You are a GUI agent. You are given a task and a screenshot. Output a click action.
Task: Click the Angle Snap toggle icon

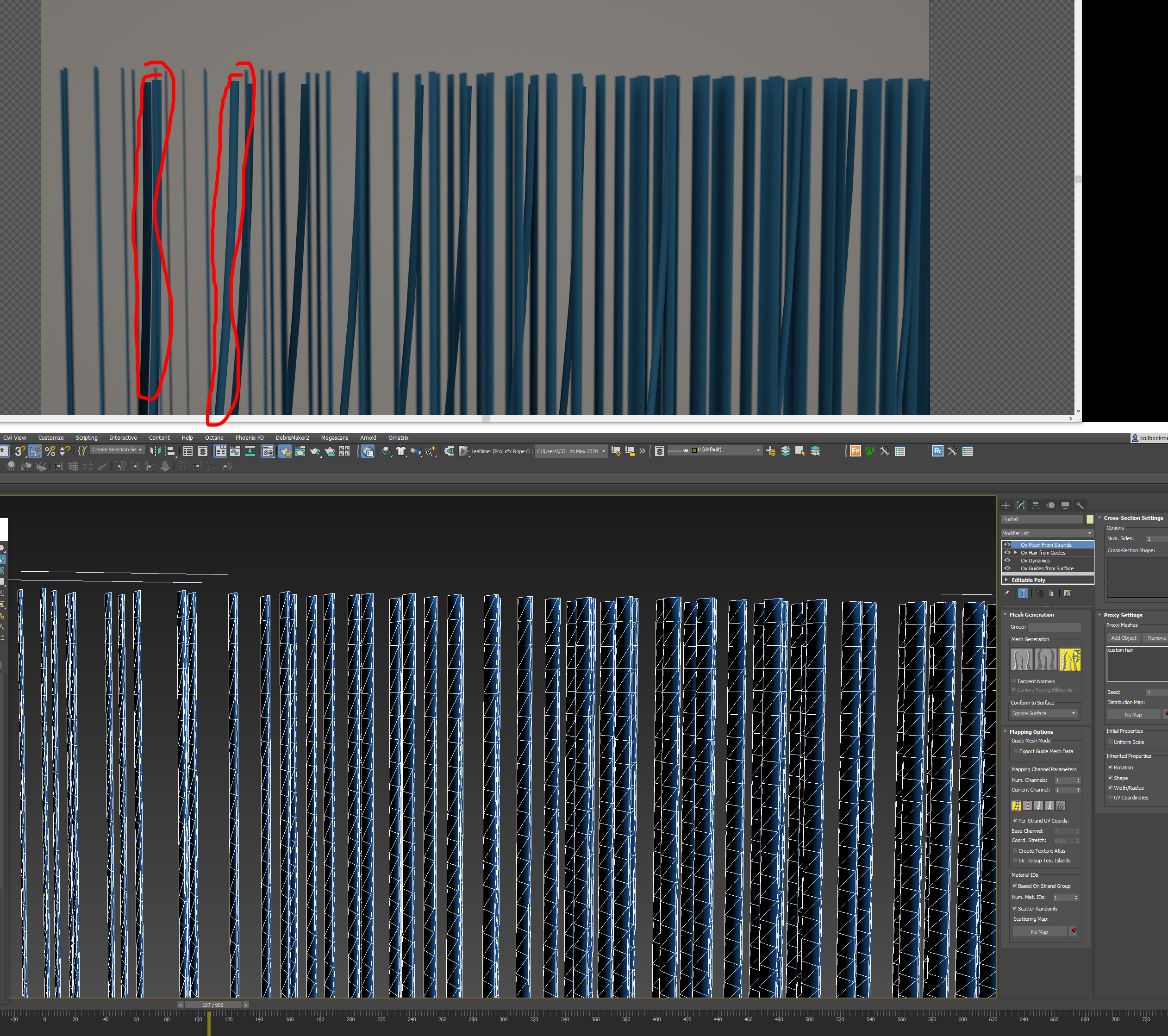pos(35,451)
